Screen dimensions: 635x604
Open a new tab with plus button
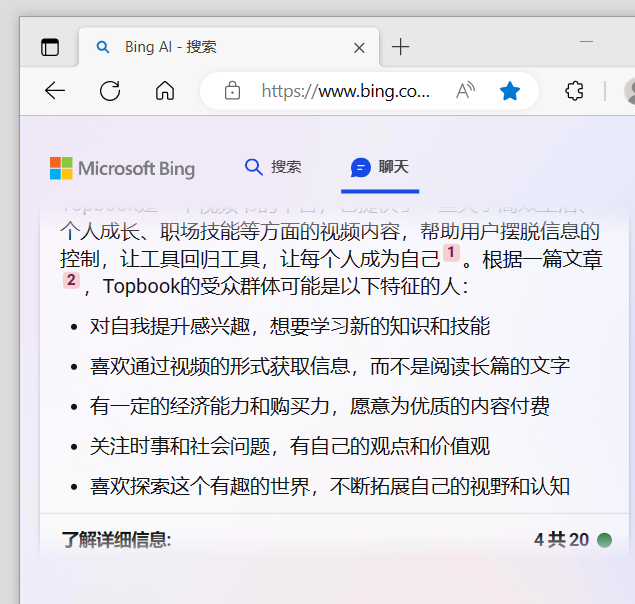pos(401,47)
